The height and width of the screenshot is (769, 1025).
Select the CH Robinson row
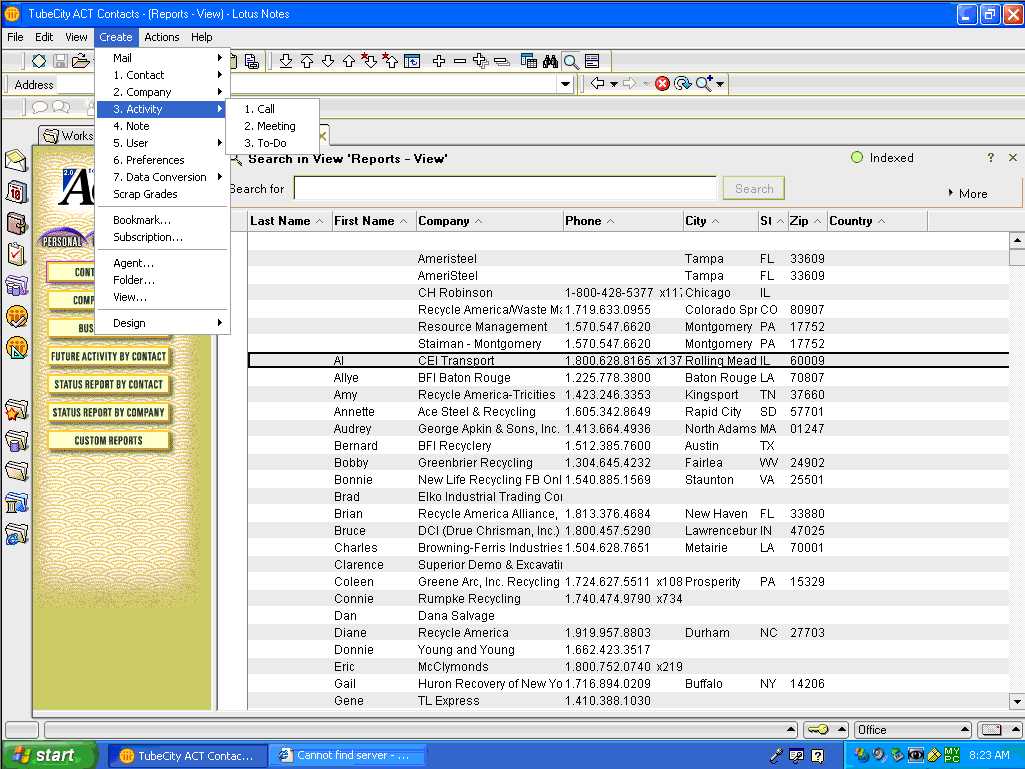628,292
